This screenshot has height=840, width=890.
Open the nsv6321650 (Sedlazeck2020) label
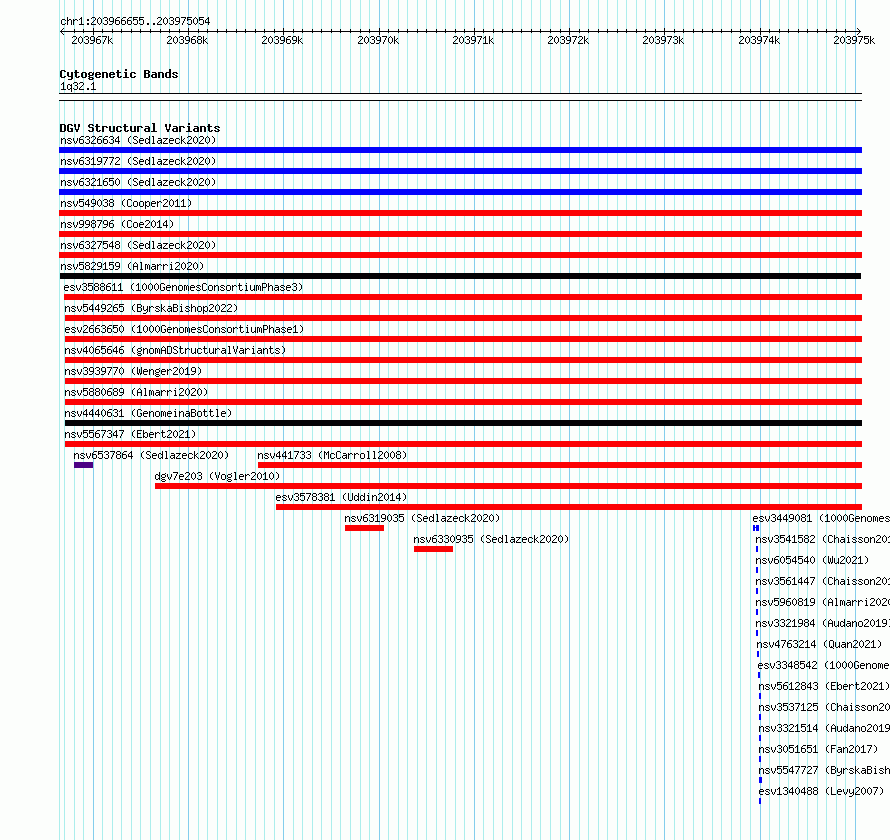(x=138, y=182)
